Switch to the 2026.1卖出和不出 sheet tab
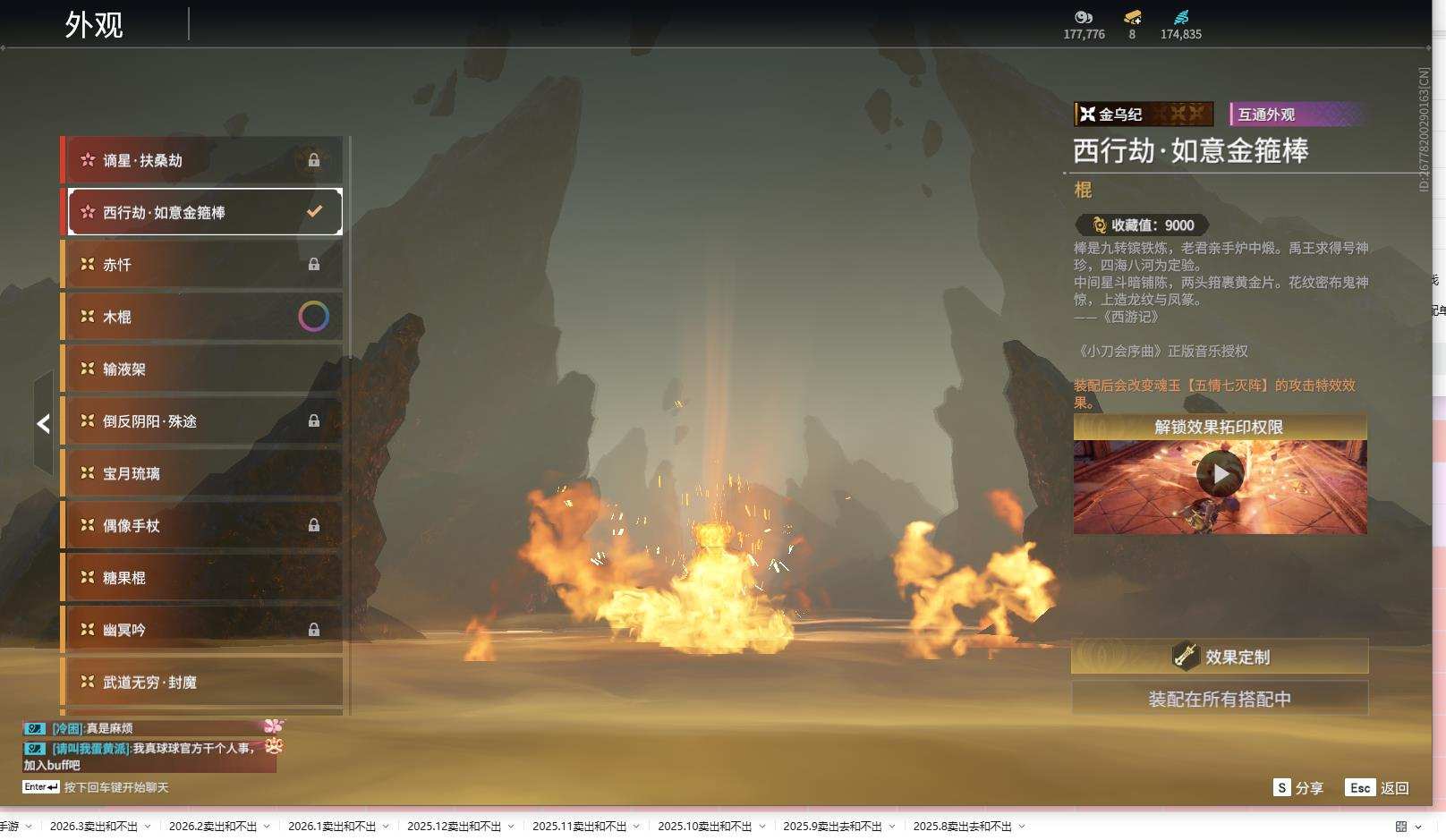This screenshot has width=1446, height=840. (331, 827)
